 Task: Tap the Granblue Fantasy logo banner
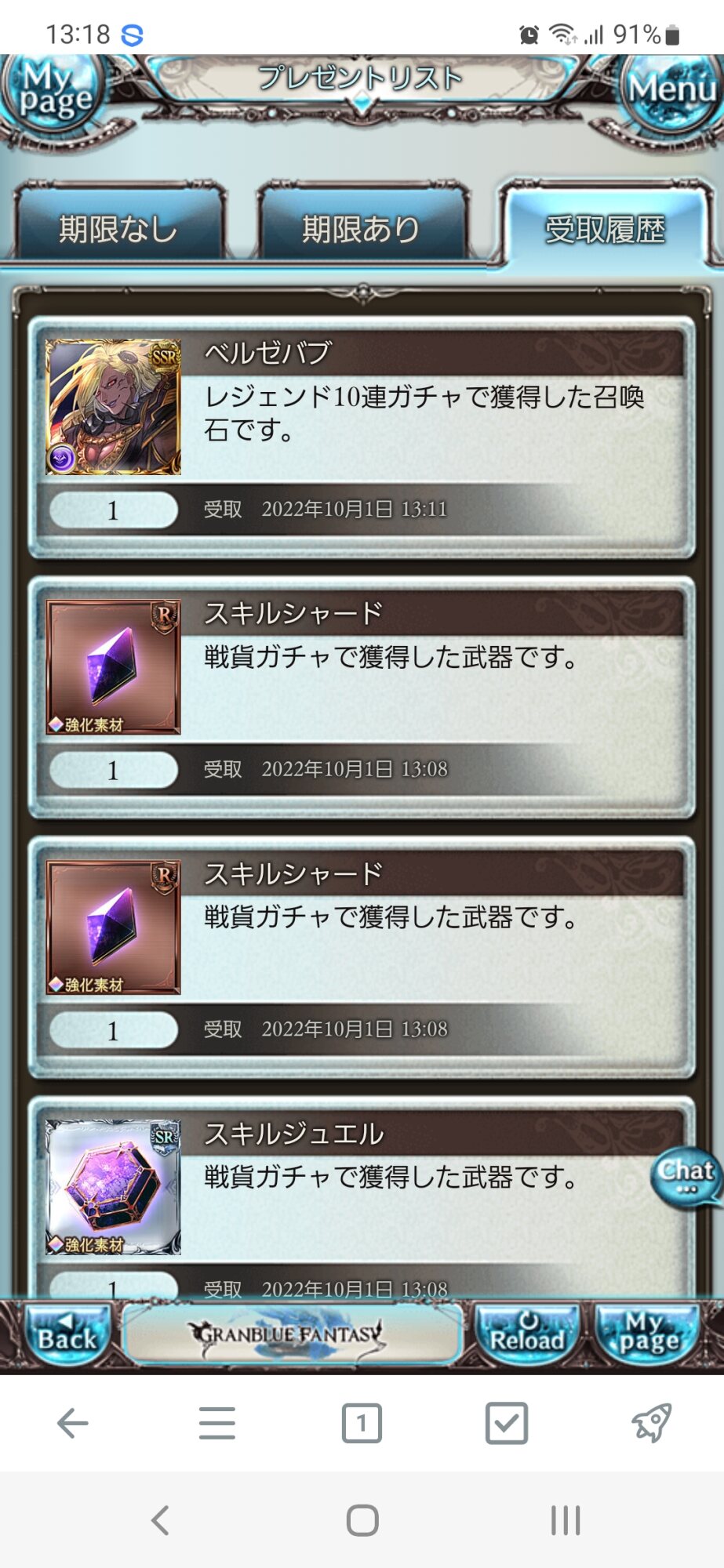pos(289,1334)
